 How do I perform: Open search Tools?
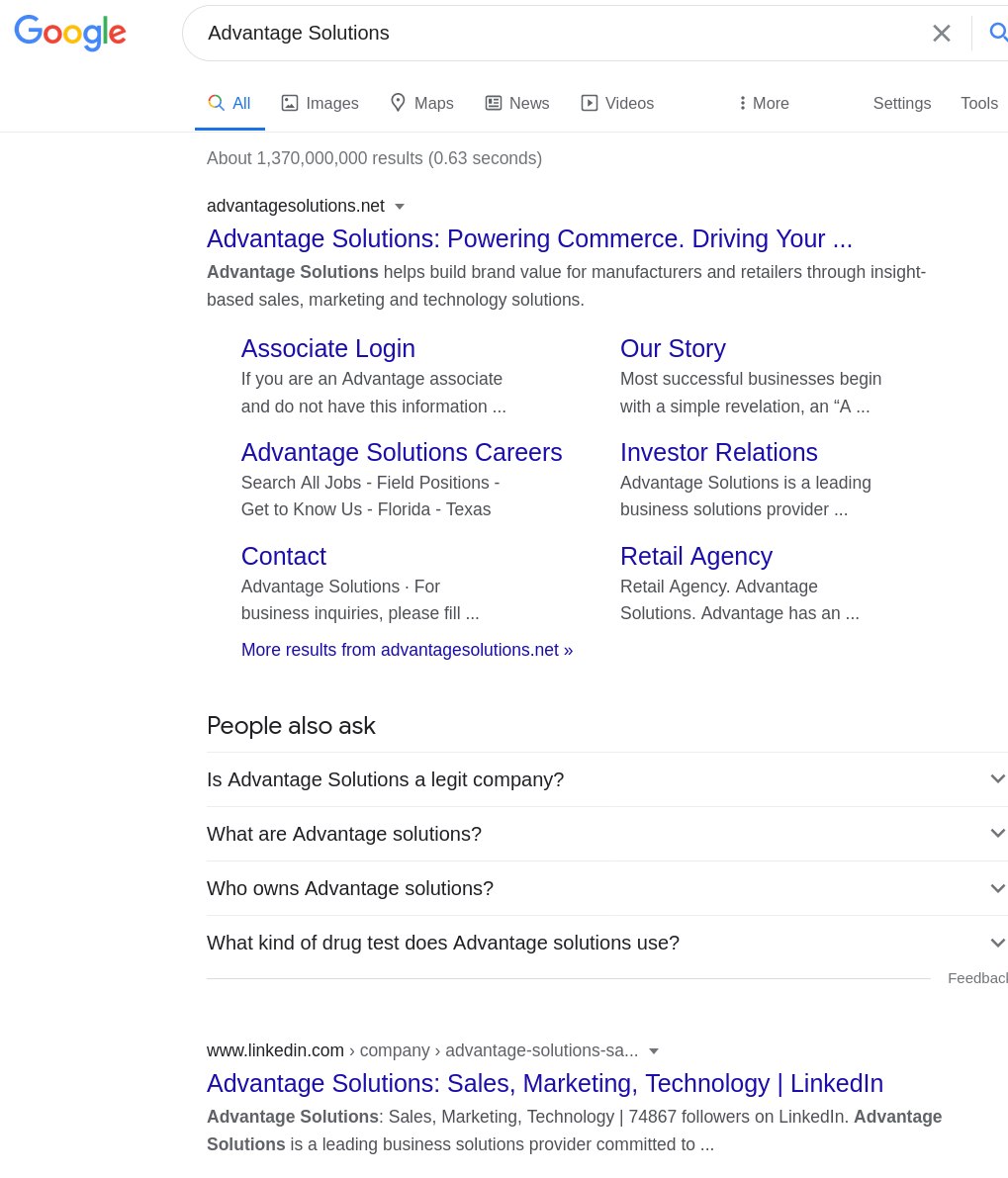pos(978,104)
